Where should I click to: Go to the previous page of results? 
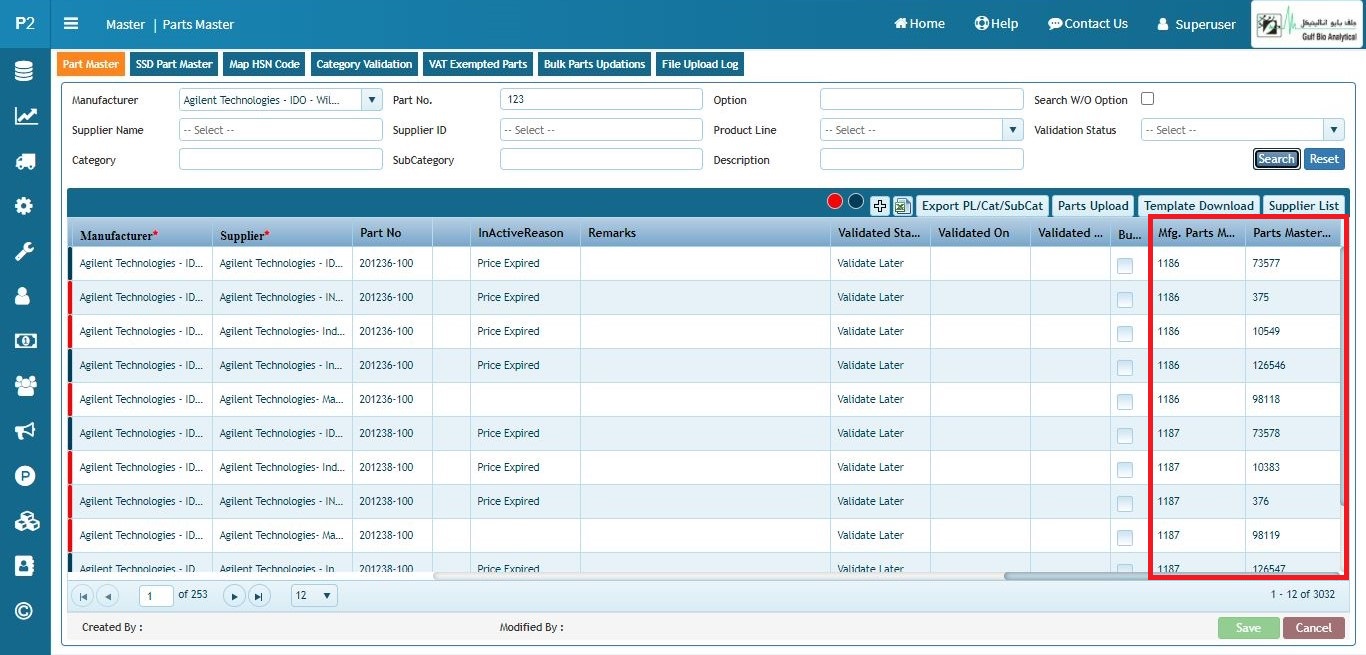tap(107, 596)
